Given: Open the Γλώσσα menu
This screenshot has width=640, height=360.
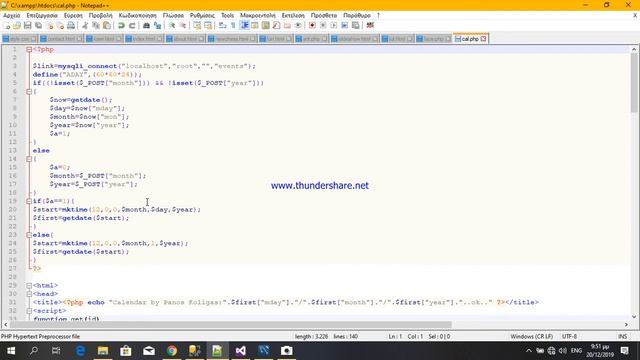Looking at the screenshot, I should point(173,16).
